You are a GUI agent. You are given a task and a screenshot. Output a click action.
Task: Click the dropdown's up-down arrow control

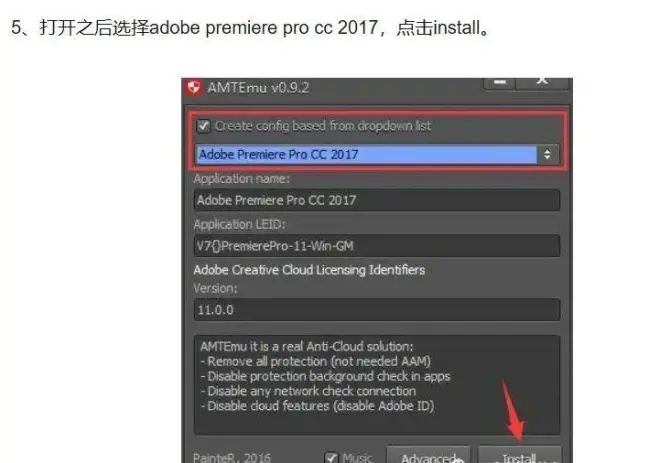(x=547, y=154)
